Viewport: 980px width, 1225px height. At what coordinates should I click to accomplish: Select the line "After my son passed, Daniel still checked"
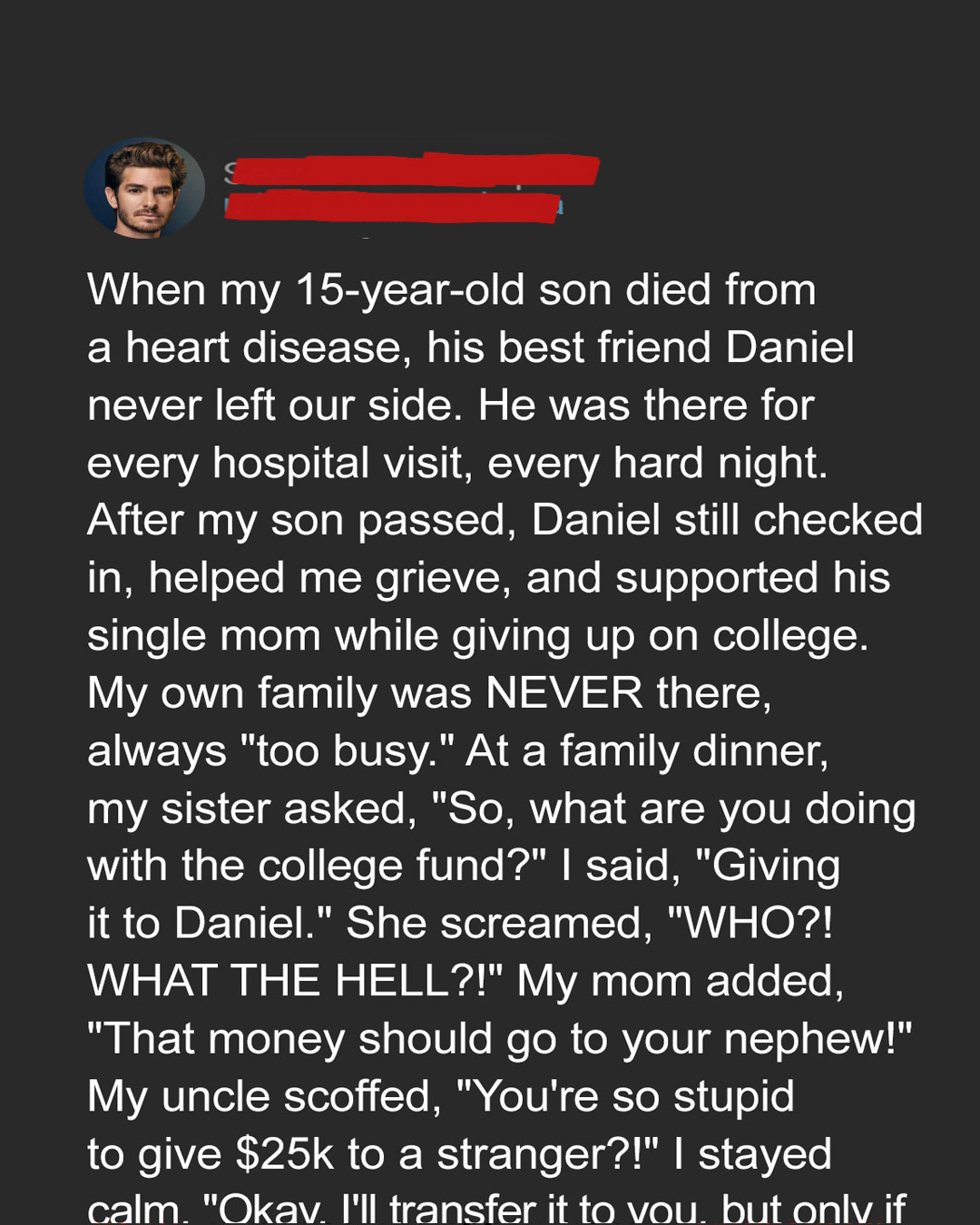pyautogui.click(x=505, y=521)
